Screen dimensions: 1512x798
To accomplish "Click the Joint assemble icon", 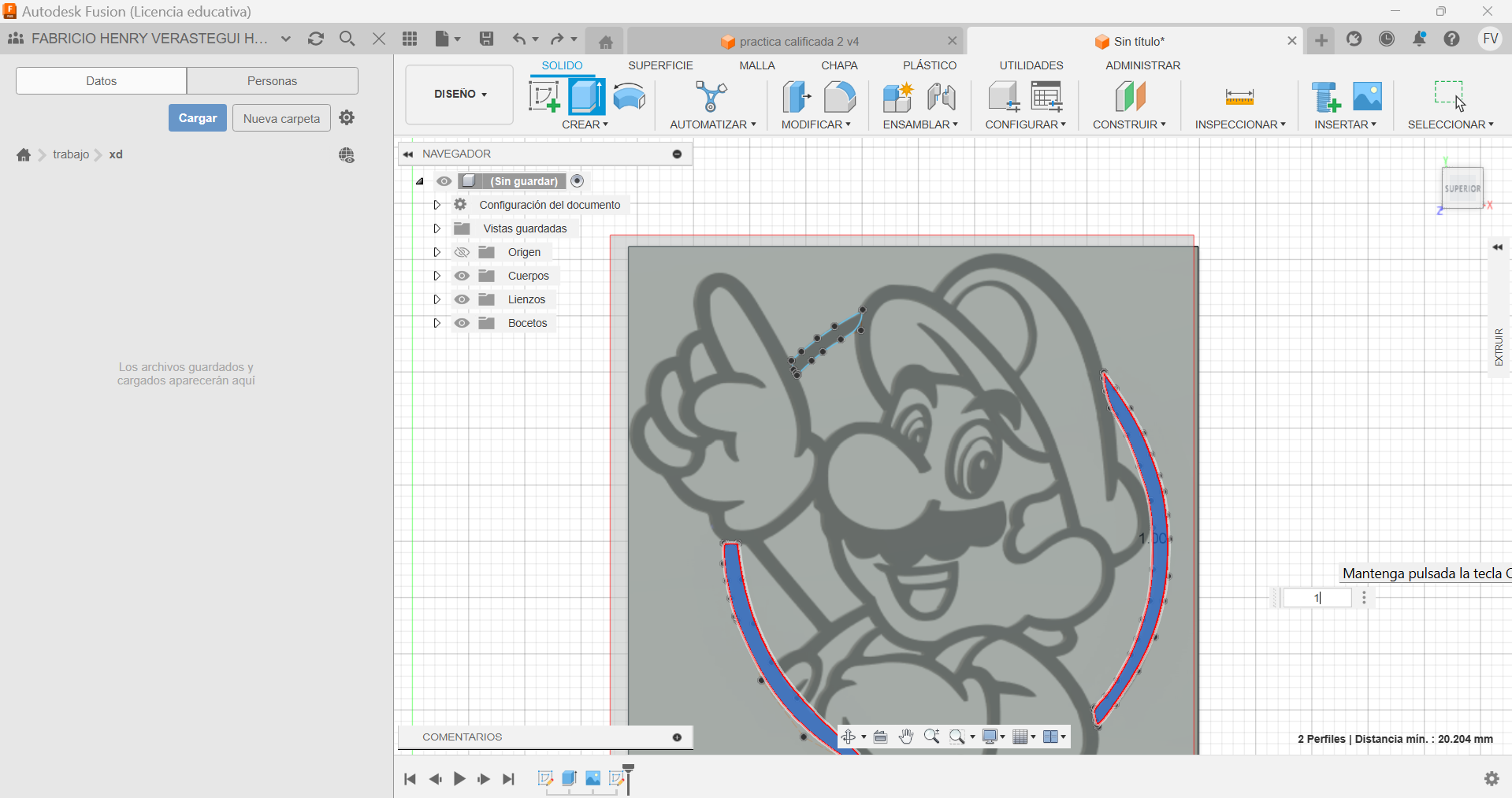I will pos(942,97).
